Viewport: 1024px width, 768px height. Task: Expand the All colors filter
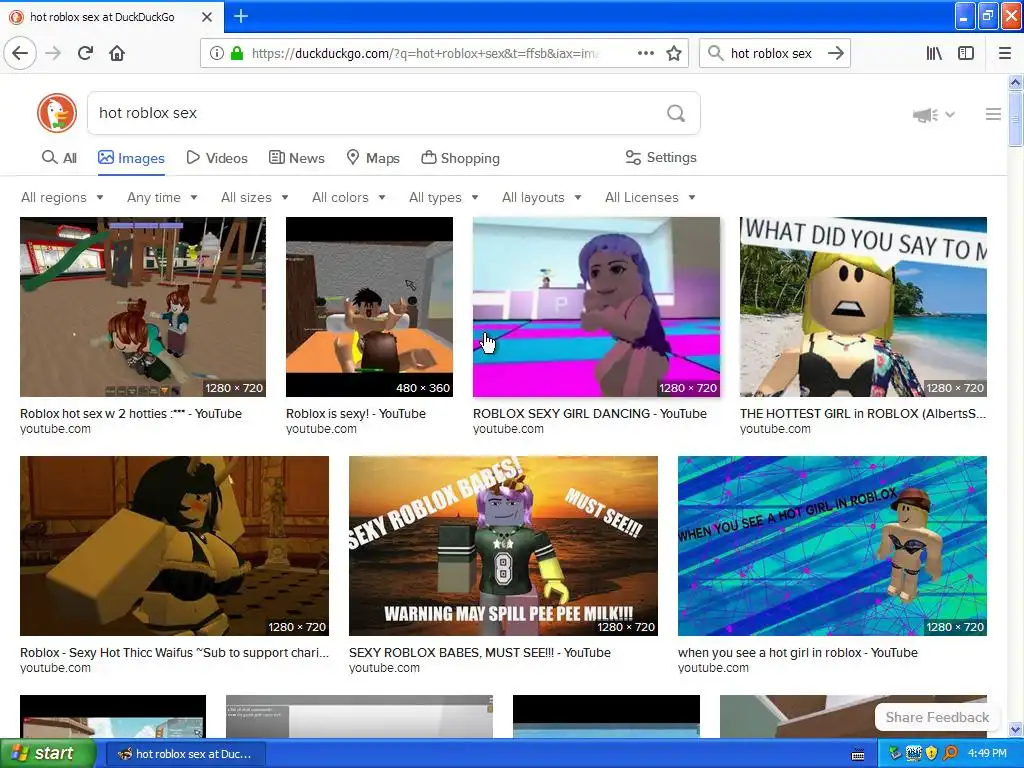349,197
